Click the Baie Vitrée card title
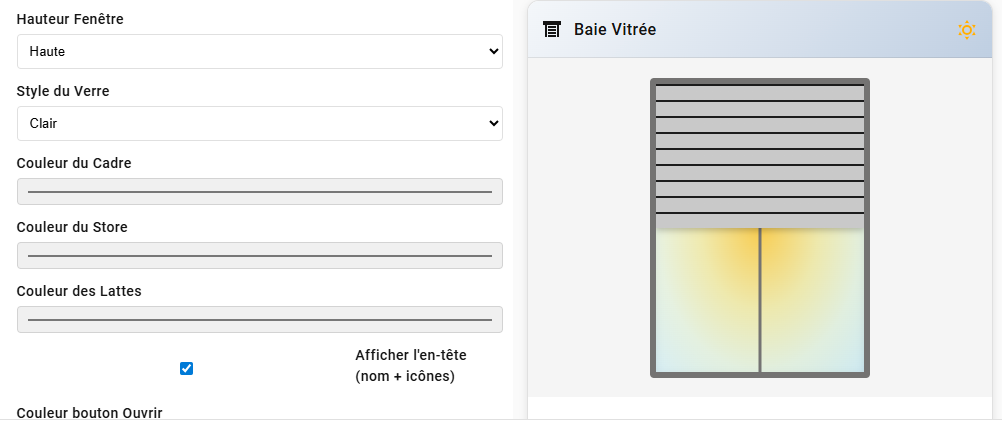 coord(614,30)
